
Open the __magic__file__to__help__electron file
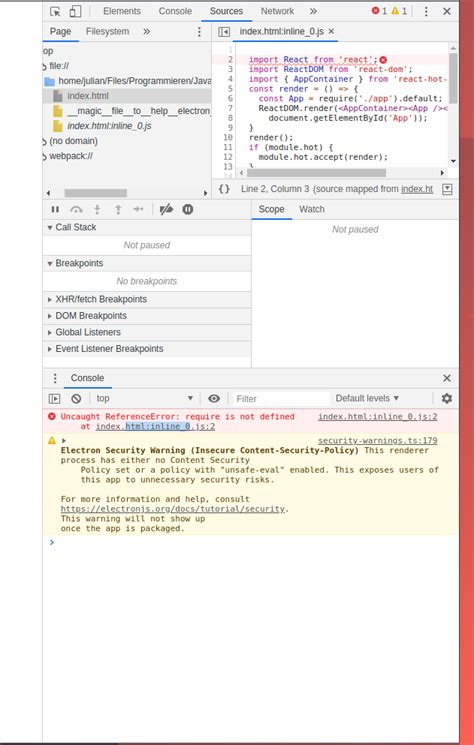132,111
